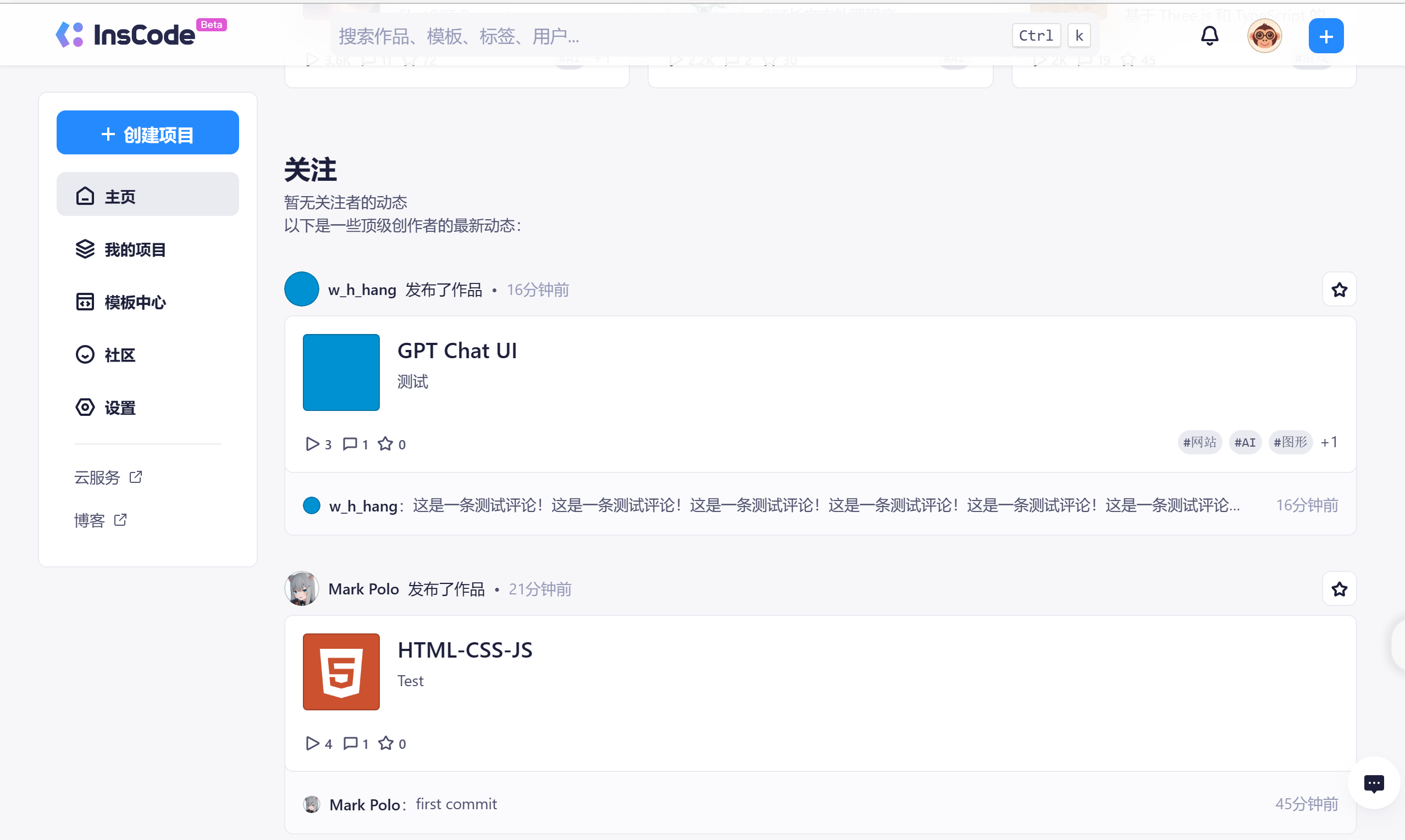
Task: Go to 我的项目 in sidebar
Action: tap(134, 249)
